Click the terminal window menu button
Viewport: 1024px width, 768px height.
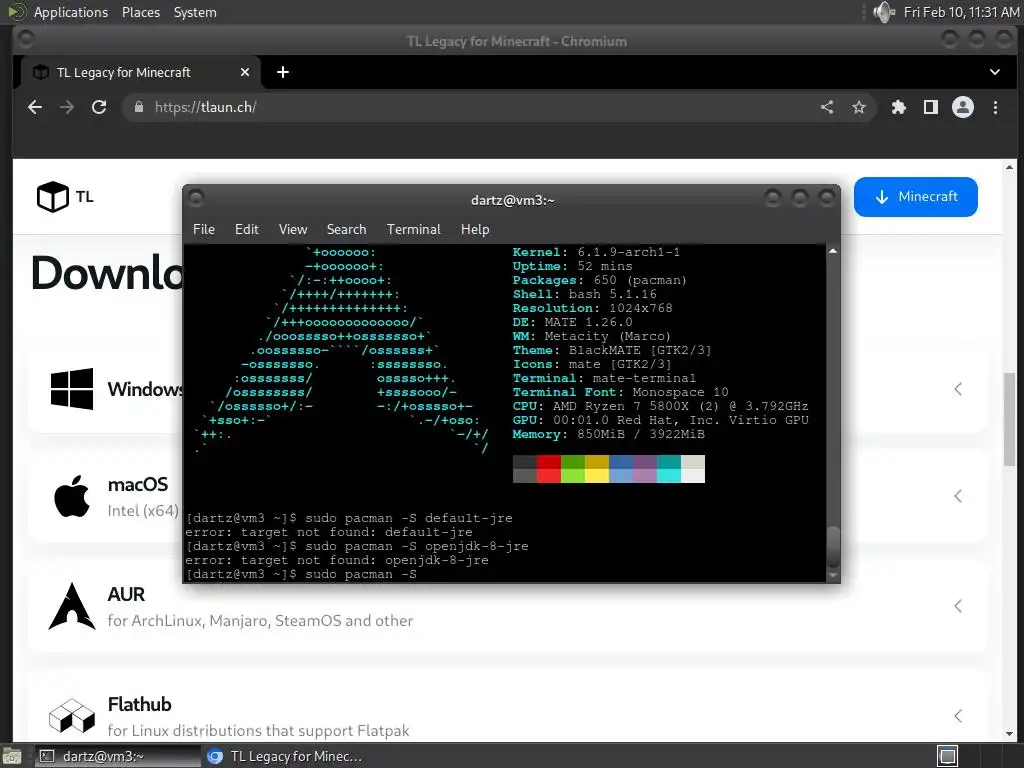pos(196,197)
